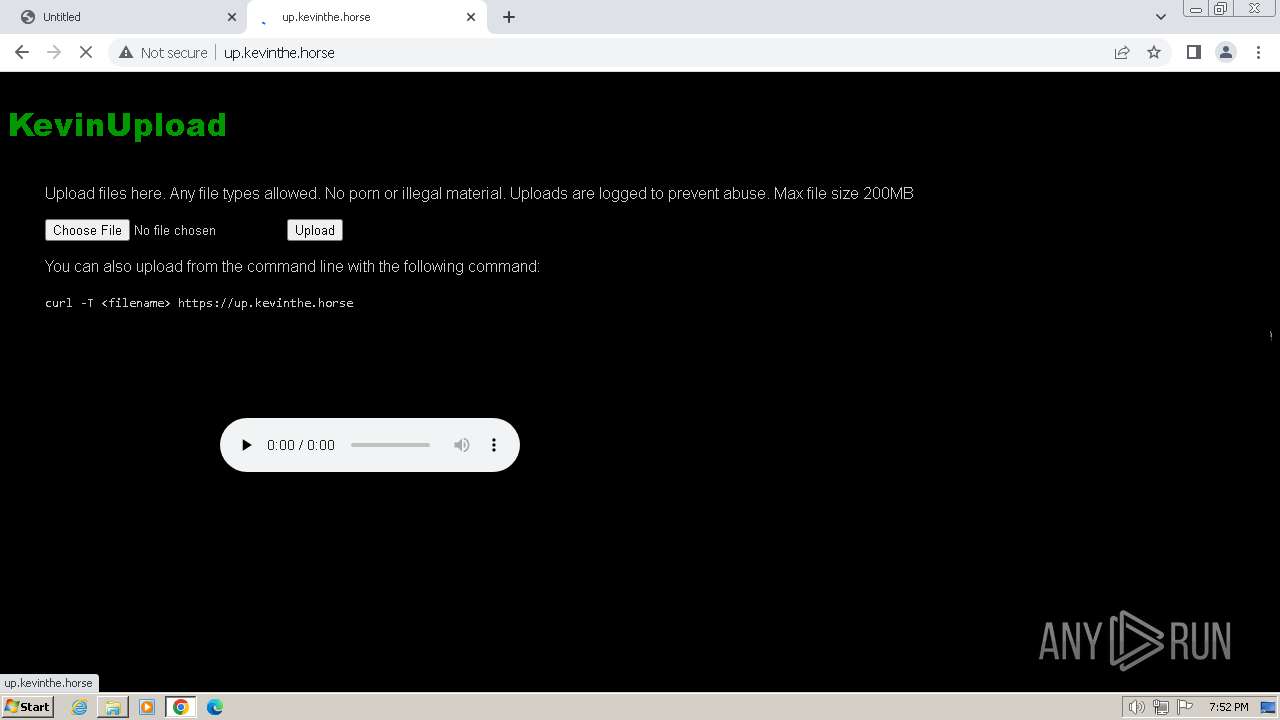The image size is (1280, 720).
Task: Go forward to the next page
Action: point(54,52)
